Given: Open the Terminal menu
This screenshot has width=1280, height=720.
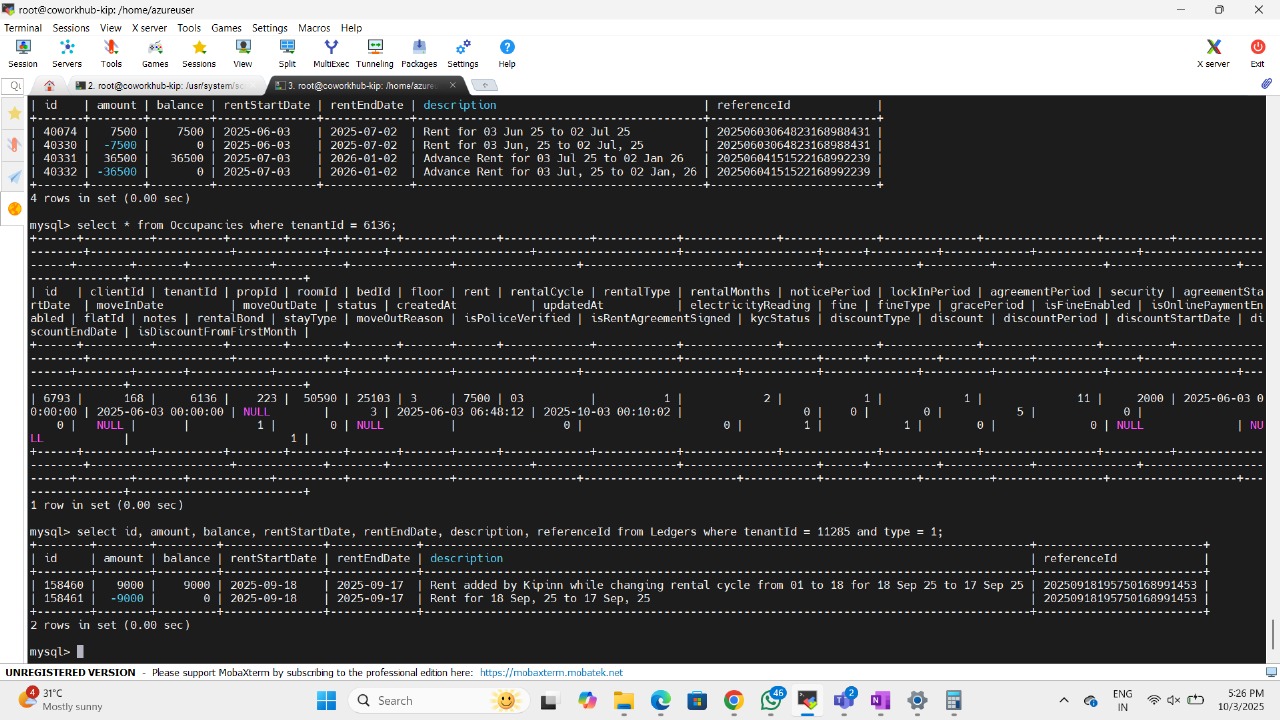Looking at the screenshot, I should (x=23, y=28).
